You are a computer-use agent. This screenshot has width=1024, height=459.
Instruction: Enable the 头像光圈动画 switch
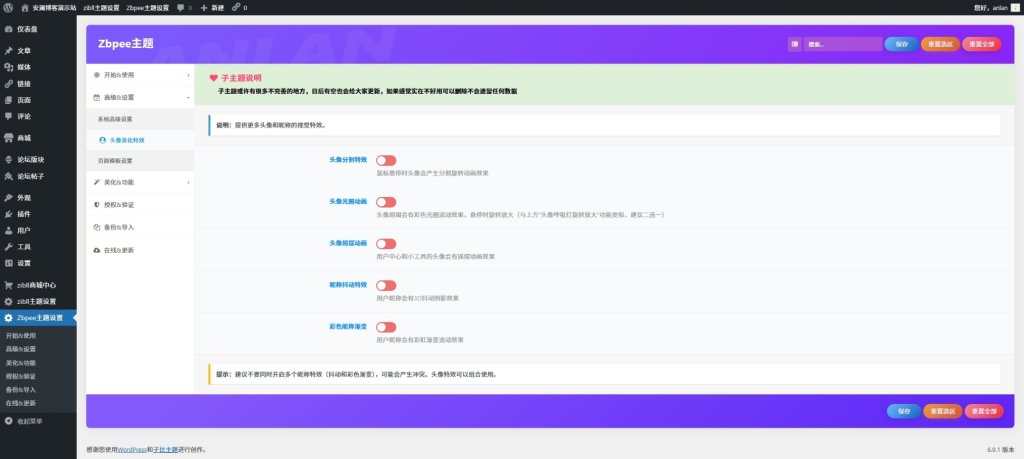386,202
